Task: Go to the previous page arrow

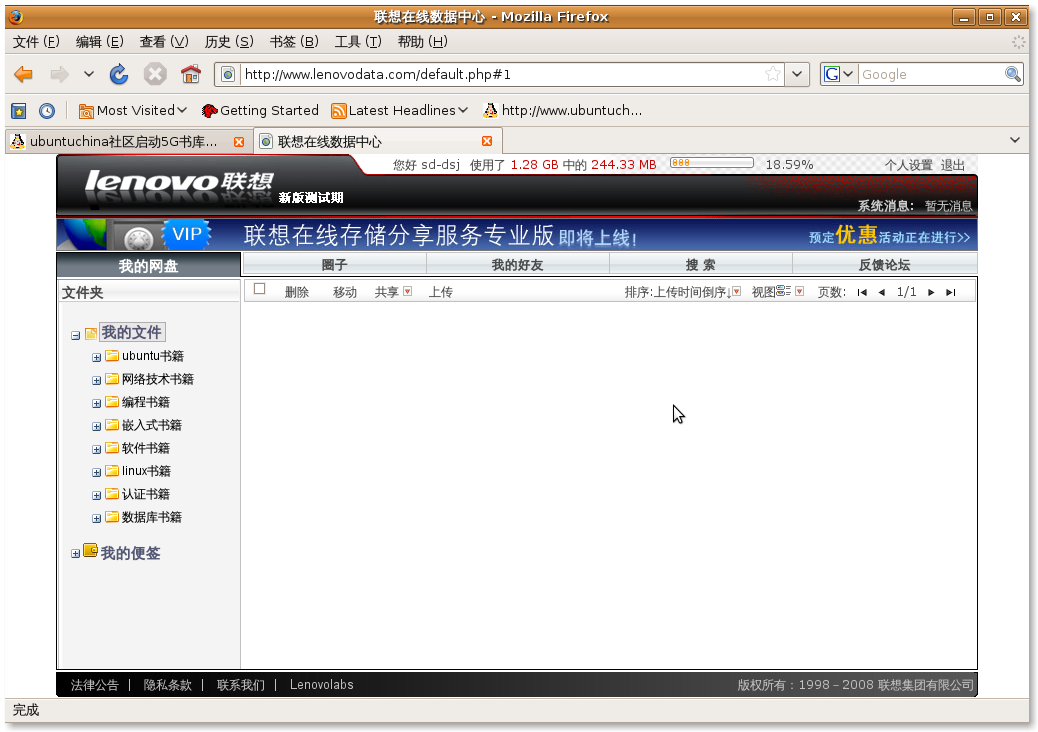Action: click(882, 293)
